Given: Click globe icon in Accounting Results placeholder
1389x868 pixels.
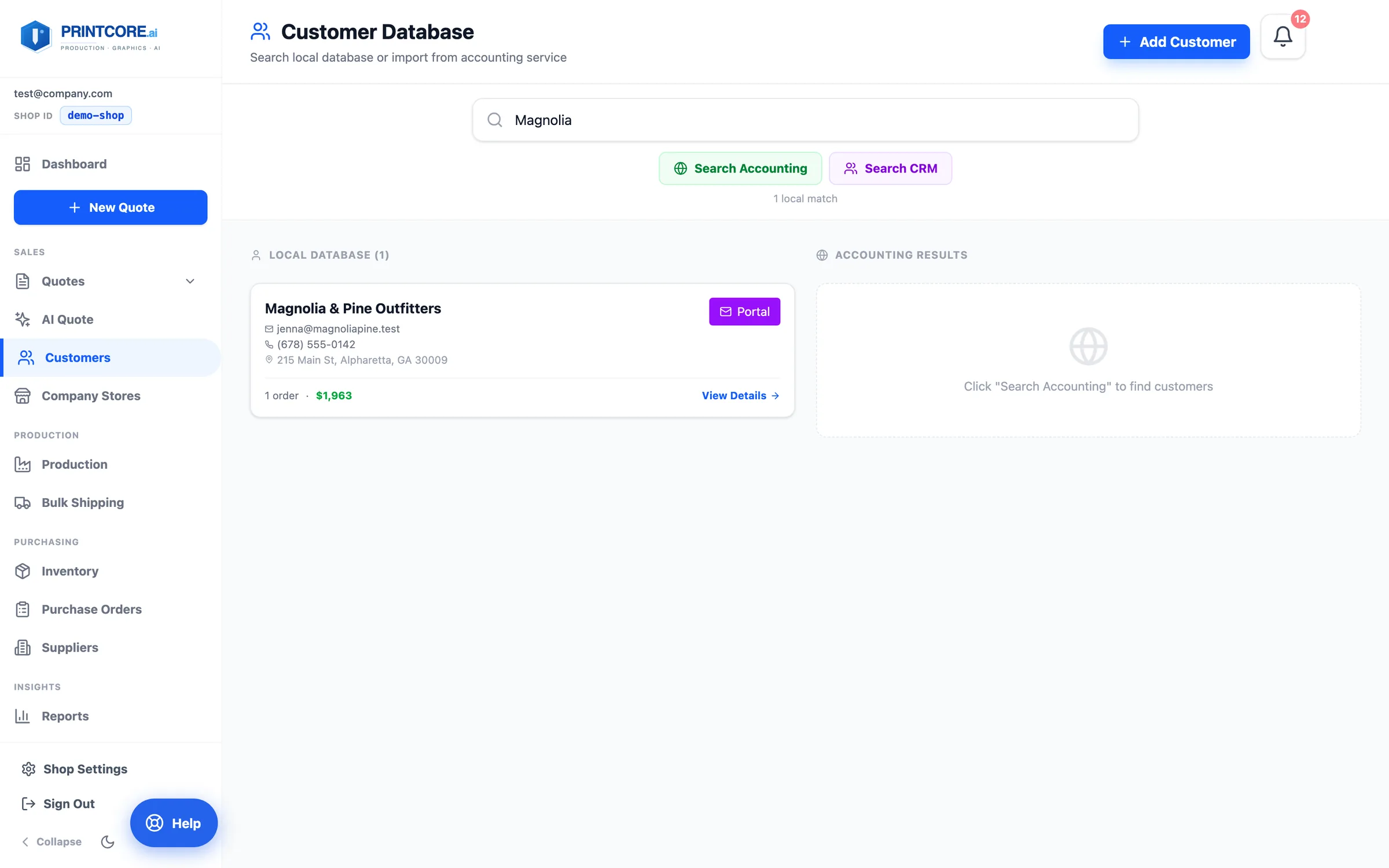Looking at the screenshot, I should (1088, 346).
